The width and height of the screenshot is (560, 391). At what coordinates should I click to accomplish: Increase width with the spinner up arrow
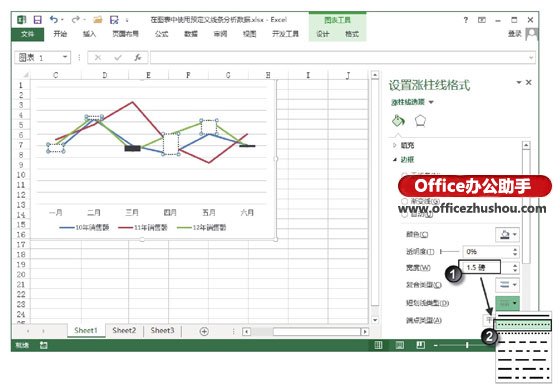click(x=515, y=265)
